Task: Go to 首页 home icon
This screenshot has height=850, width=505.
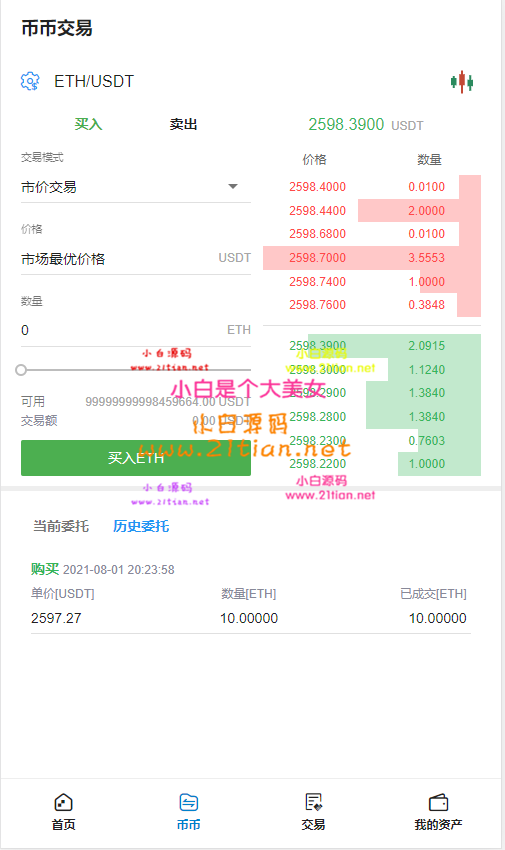Action: (x=63, y=802)
